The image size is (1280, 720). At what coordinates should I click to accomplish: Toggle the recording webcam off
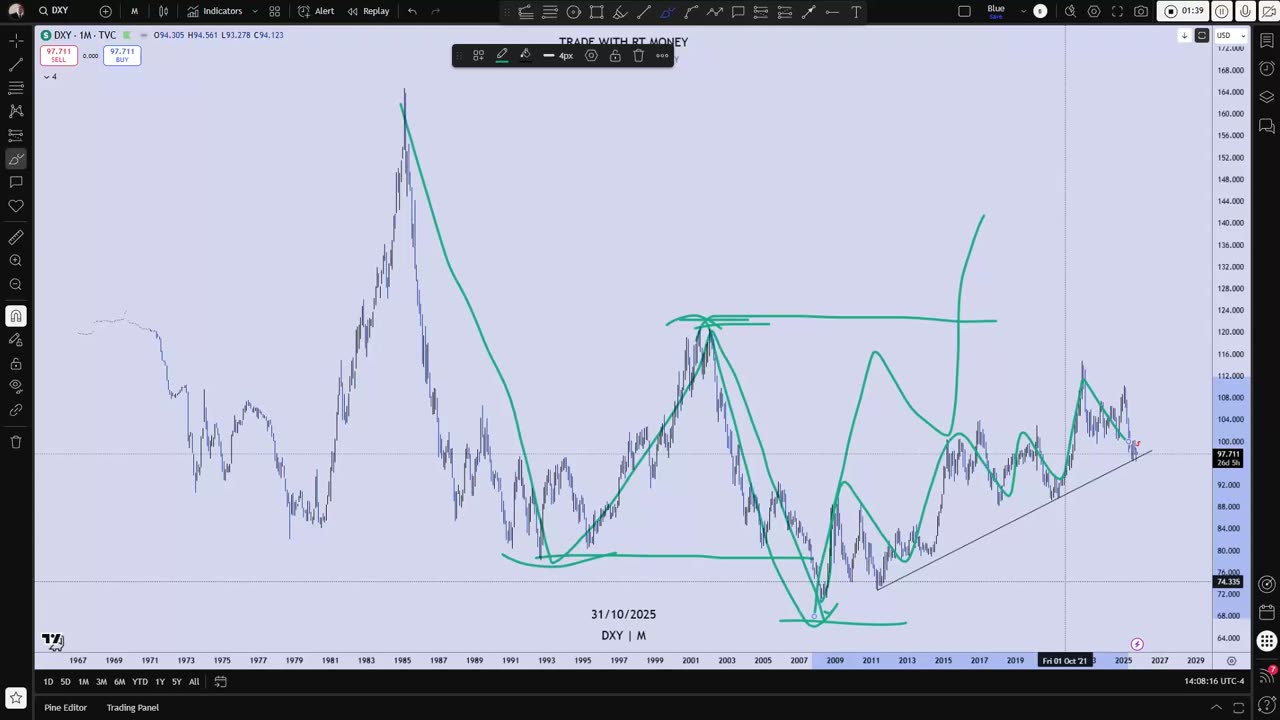1268,11
